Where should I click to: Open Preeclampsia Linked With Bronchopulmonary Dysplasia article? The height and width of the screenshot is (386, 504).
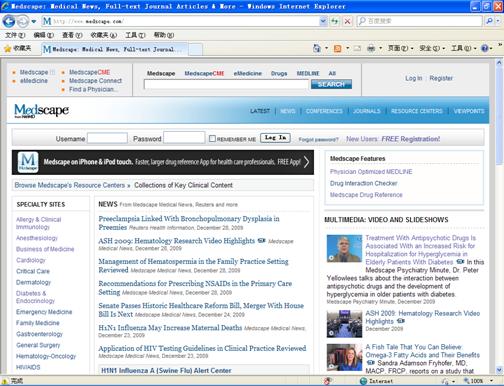click(x=189, y=223)
